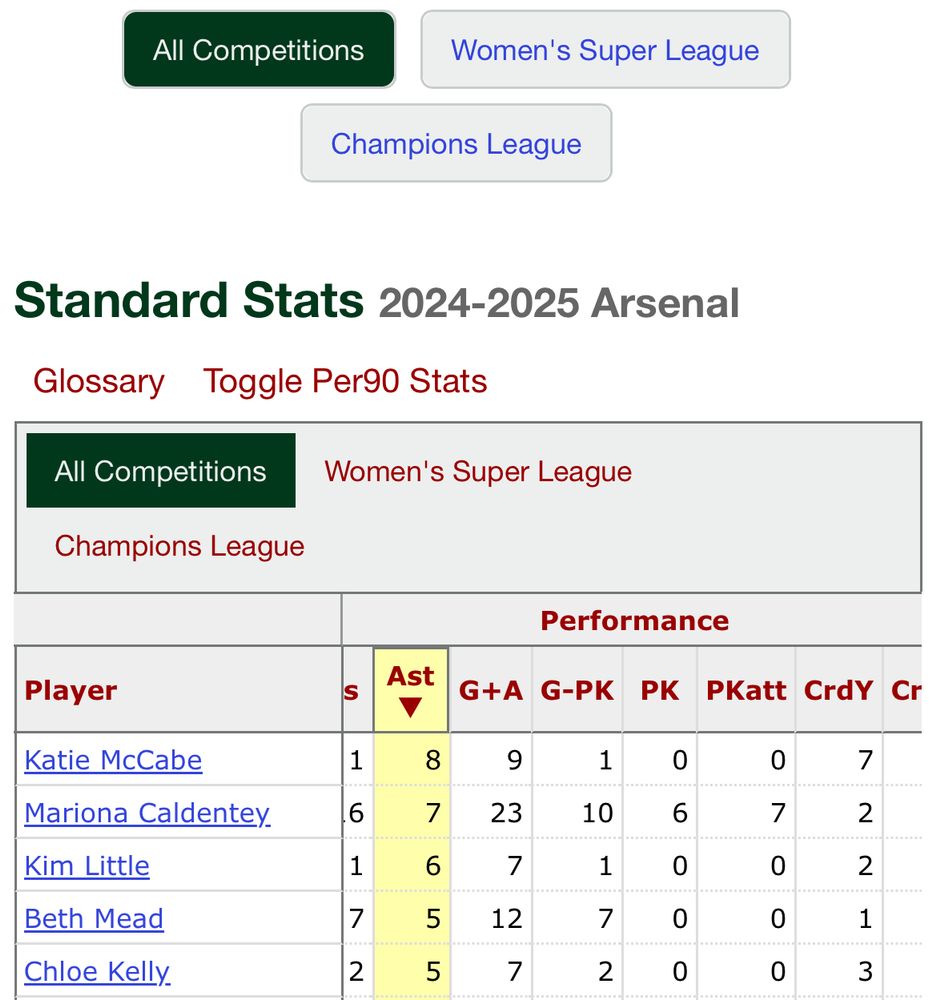
Task: Open the Glossary link
Action: click(99, 381)
